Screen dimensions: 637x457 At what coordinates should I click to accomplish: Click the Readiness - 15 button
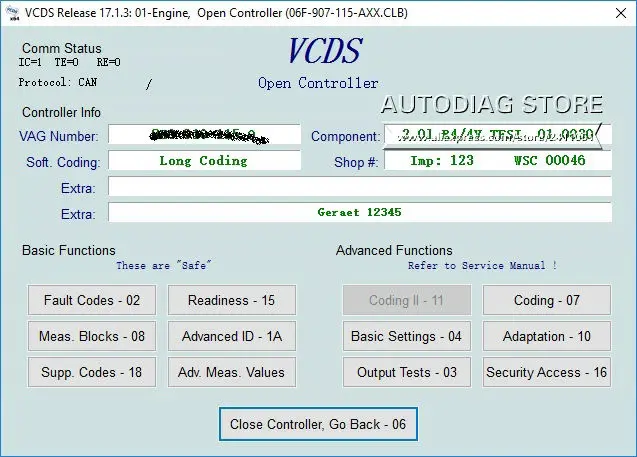(232, 300)
